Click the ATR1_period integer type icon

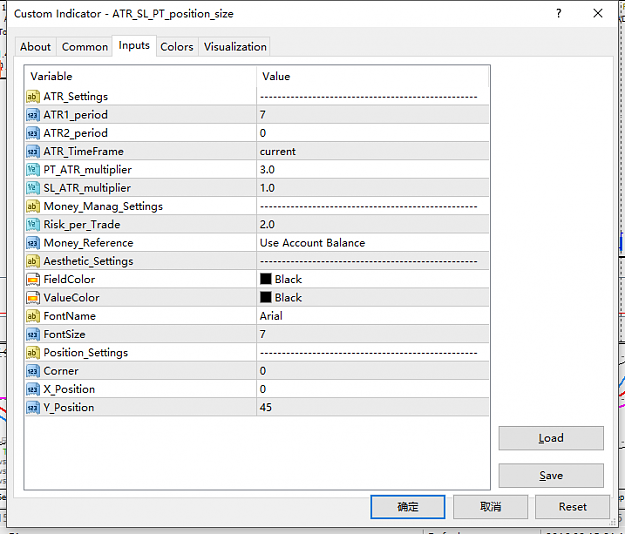coord(33,115)
